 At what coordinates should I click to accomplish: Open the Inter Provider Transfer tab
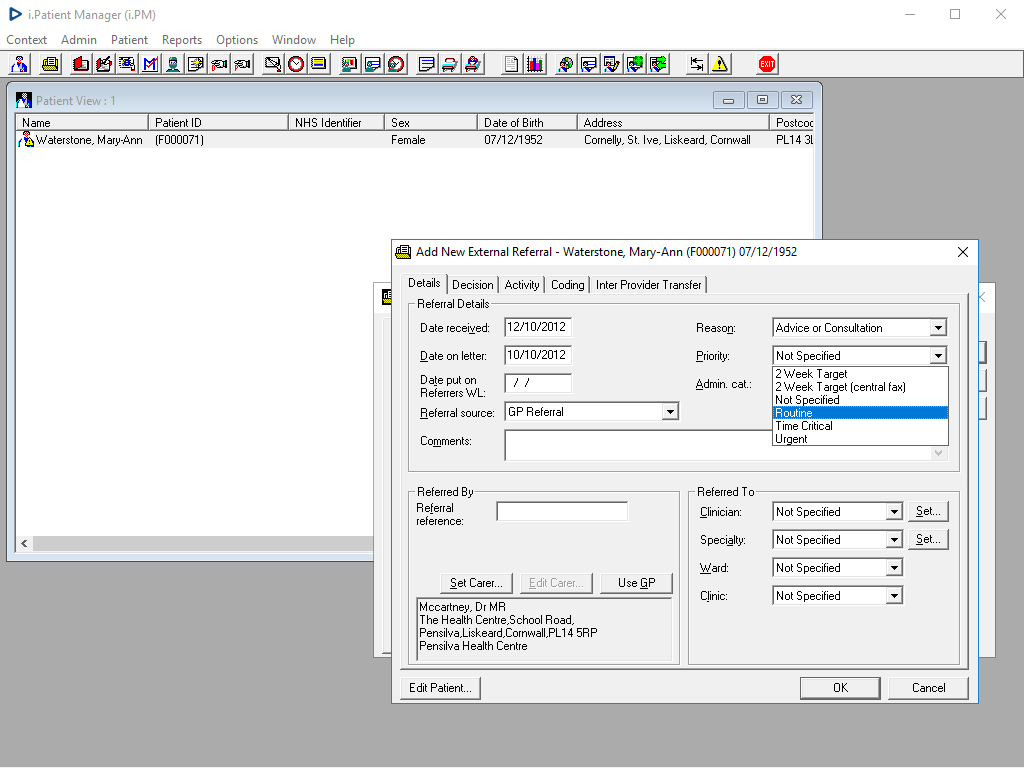(648, 285)
